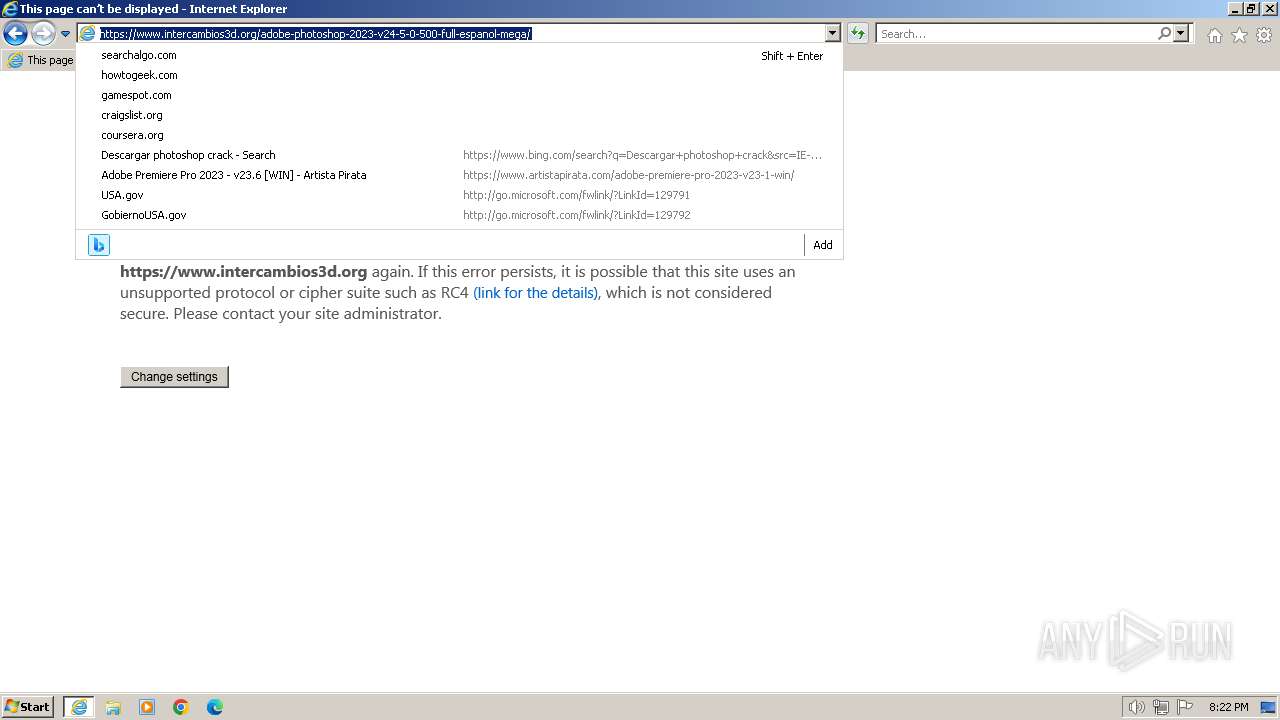Click the bold intercambios3d.org address text

pyautogui.click(x=244, y=271)
